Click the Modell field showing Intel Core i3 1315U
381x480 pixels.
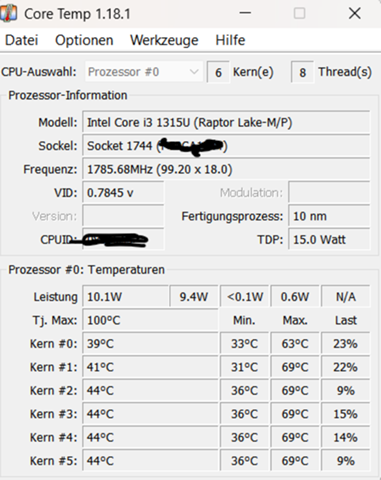226,123
